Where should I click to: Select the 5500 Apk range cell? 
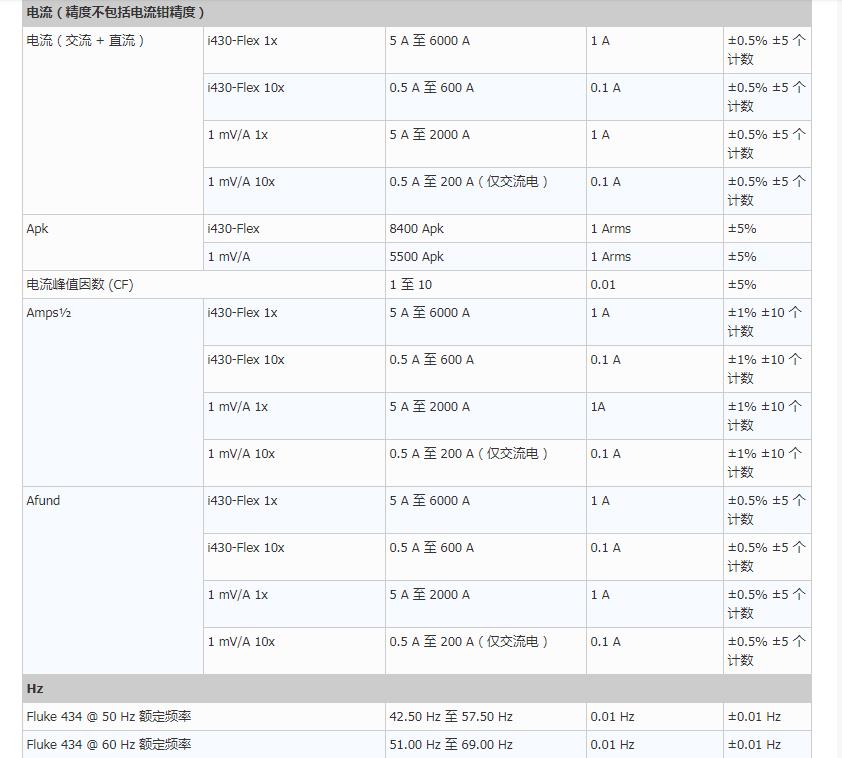pos(417,257)
